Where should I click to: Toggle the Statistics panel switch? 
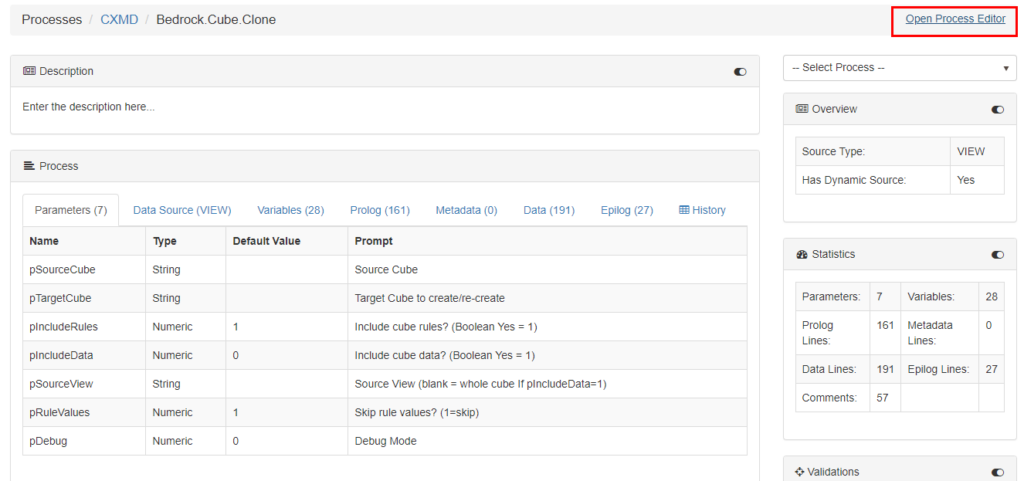coord(997,255)
